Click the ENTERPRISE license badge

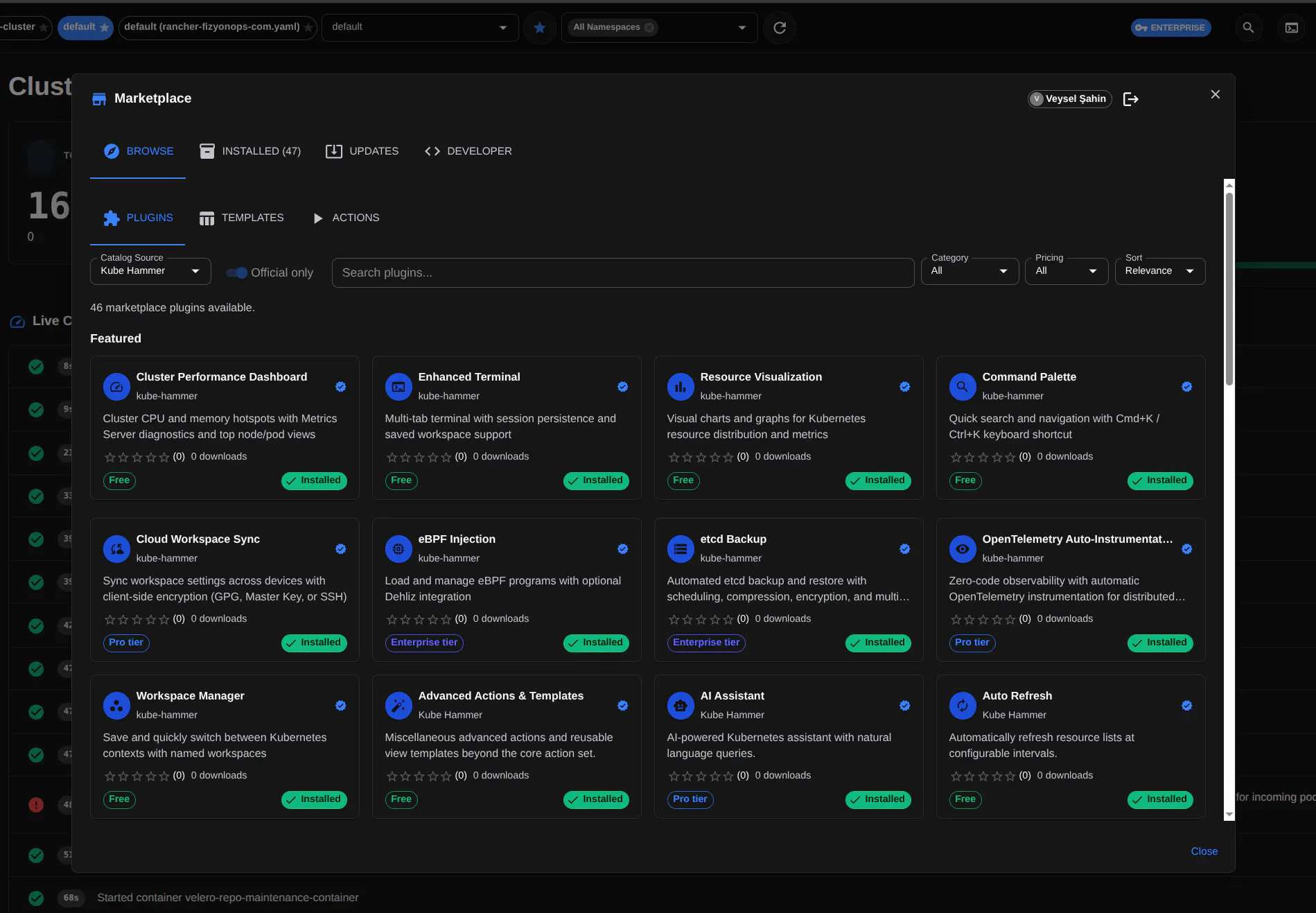[x=1171, y=28]
